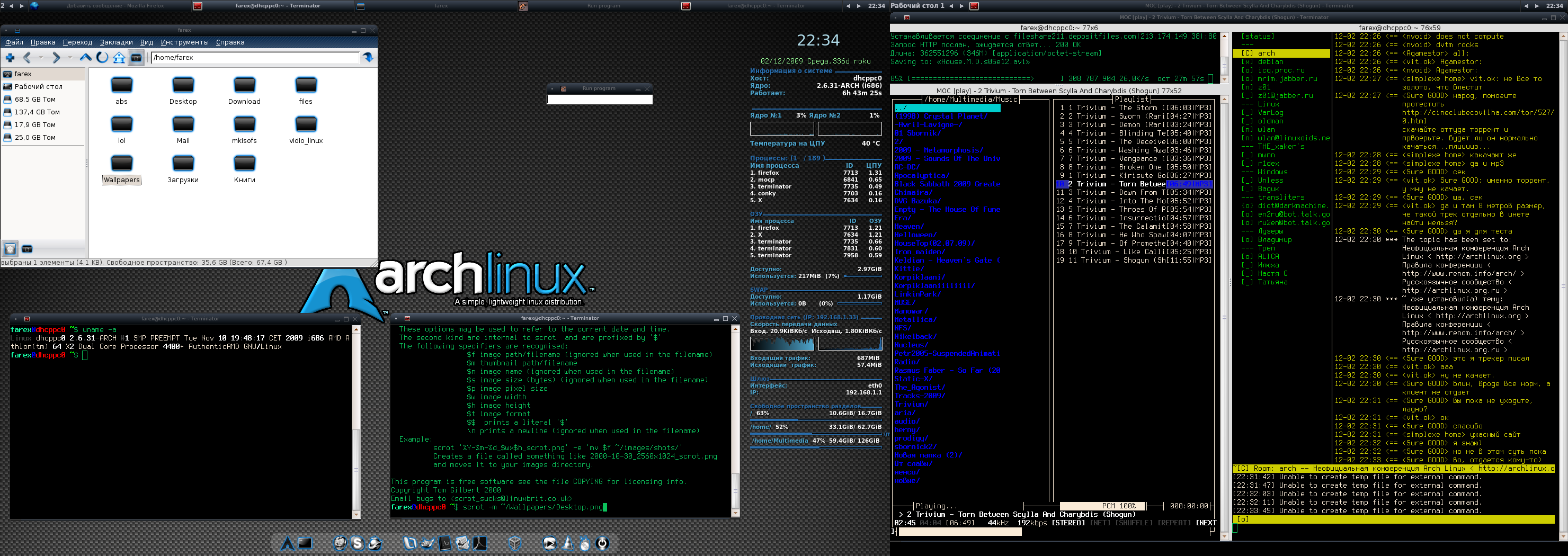
Task: Select the 68,5 GB Том volume
Action: 43,99
